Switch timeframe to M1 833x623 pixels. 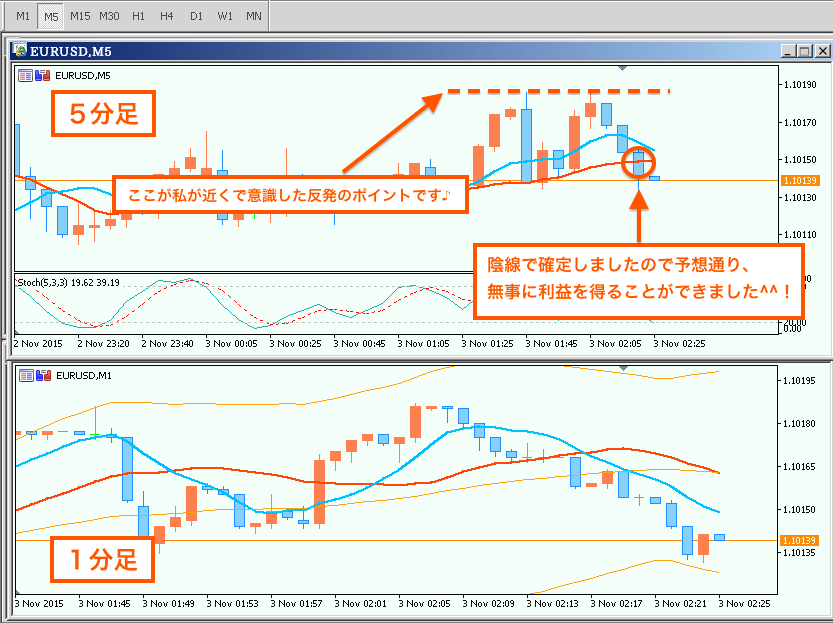tap(23, 16)
